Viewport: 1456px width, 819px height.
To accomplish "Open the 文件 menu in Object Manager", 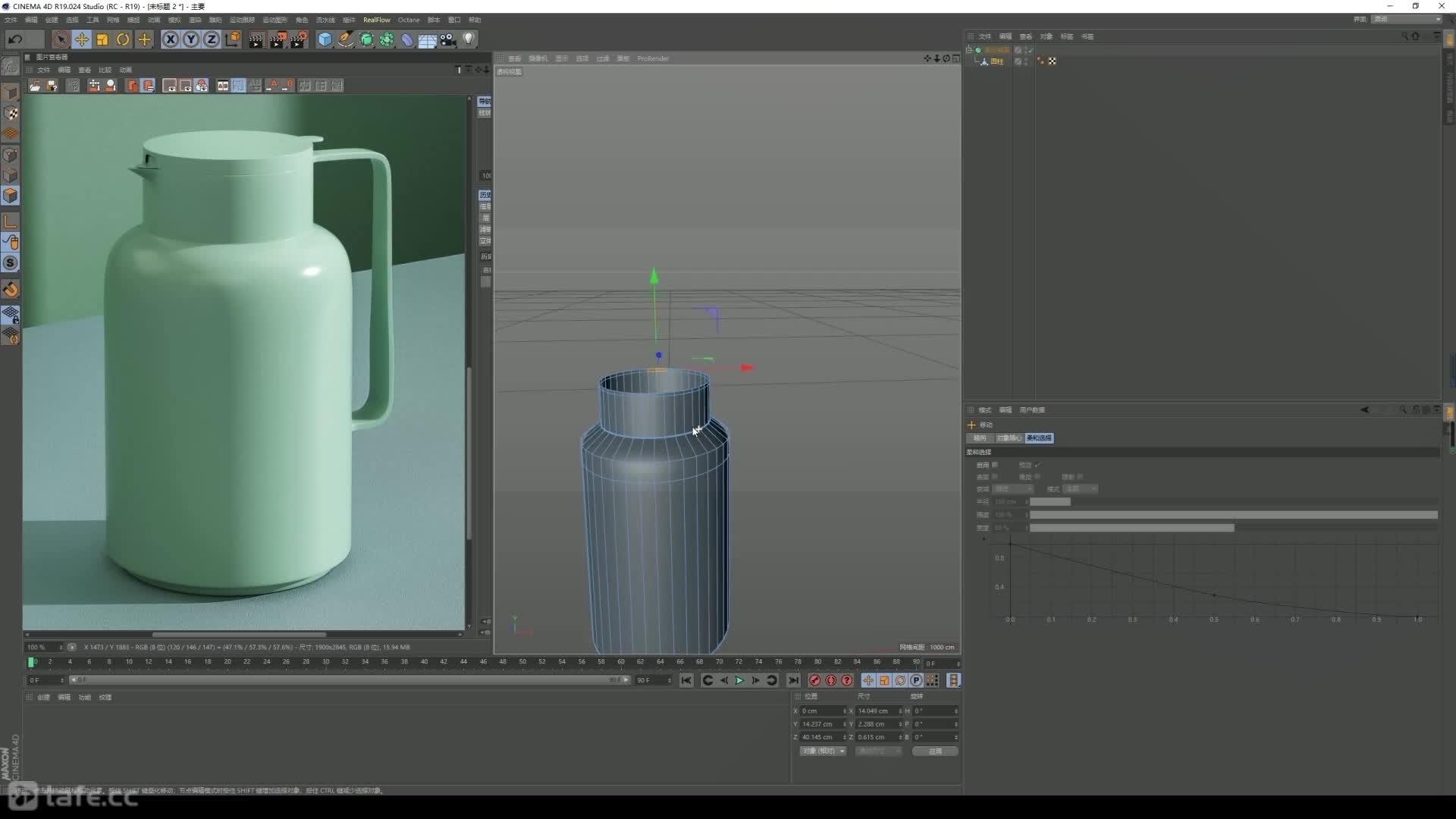I will pos(984,36).
